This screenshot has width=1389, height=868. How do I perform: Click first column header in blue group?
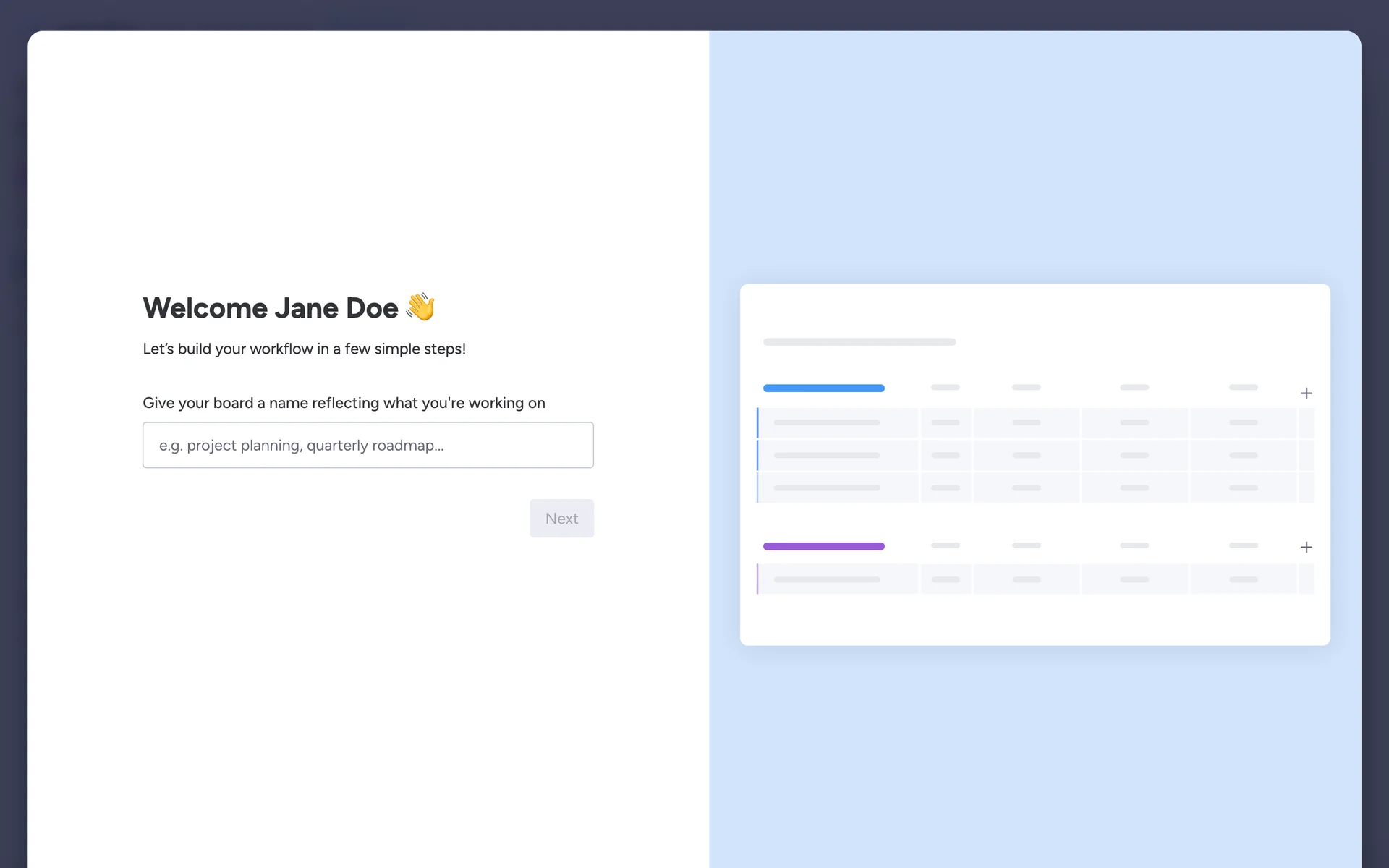[x=945, y=387]
